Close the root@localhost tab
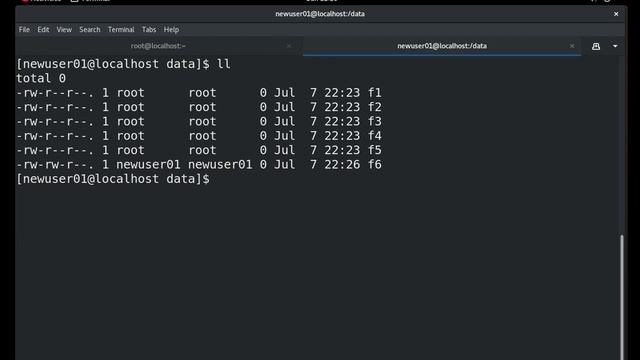The height and width of the screenshot is (360, 640). click(x=289, y=46)
